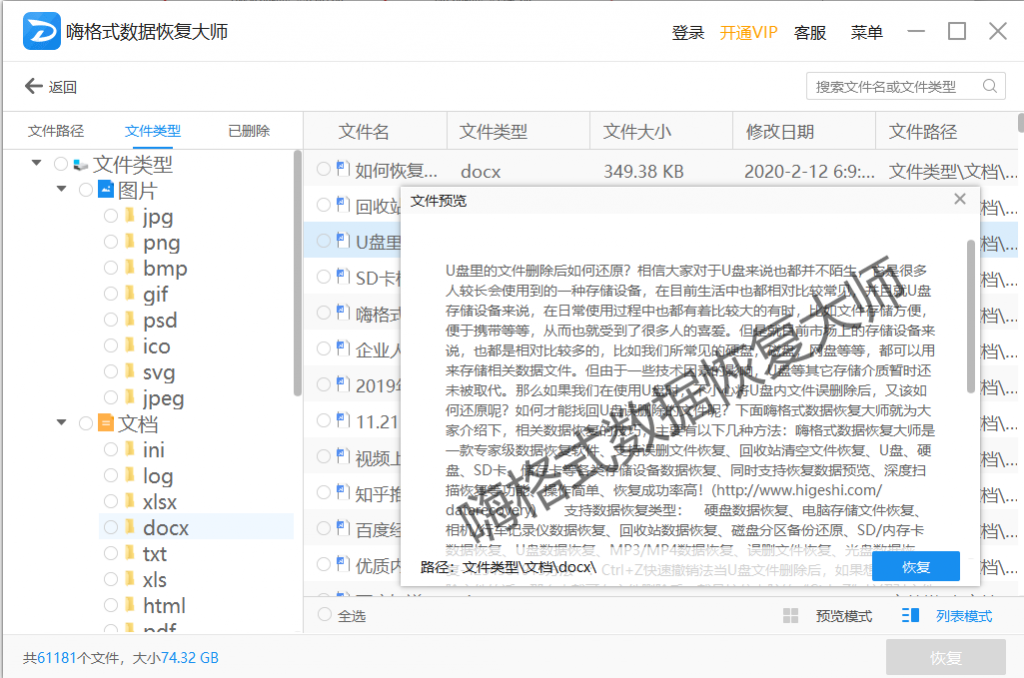Open 客服 customer service

tap(810, 32)
